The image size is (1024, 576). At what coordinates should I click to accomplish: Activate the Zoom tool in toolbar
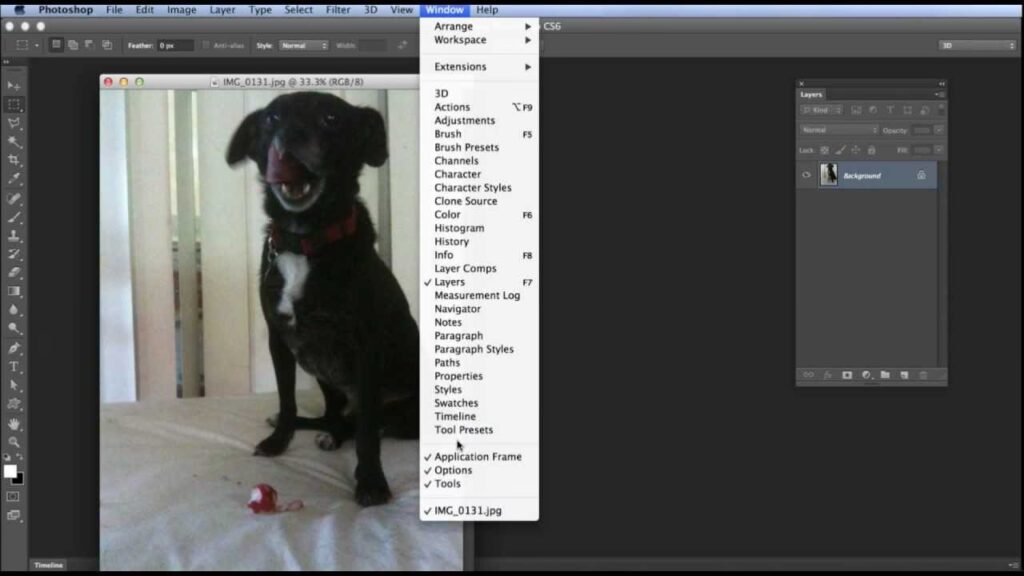click(14, 441)
